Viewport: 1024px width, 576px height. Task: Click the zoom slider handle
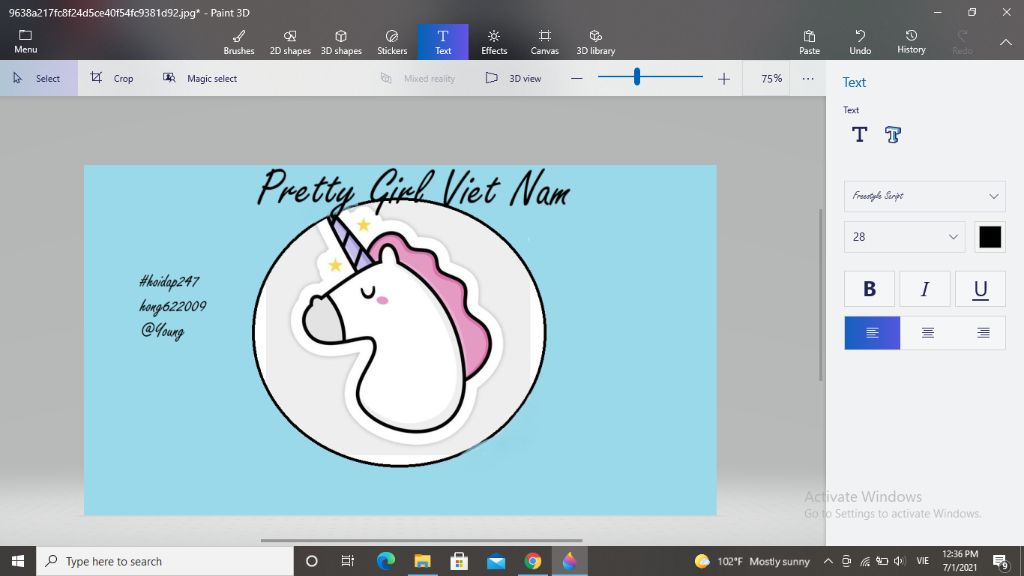[x=637, y=77]
